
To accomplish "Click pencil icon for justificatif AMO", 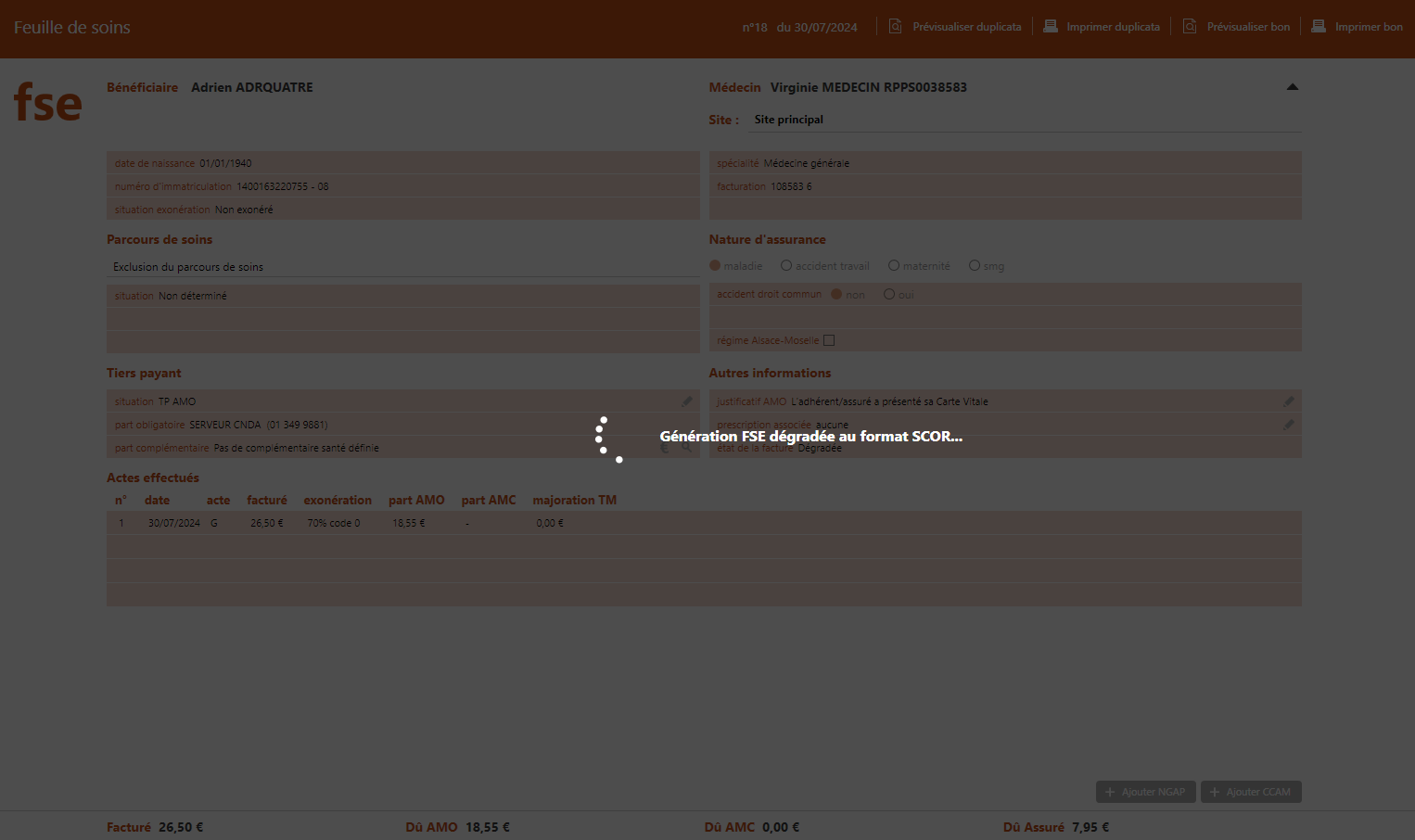I will tap(1288, 401).
